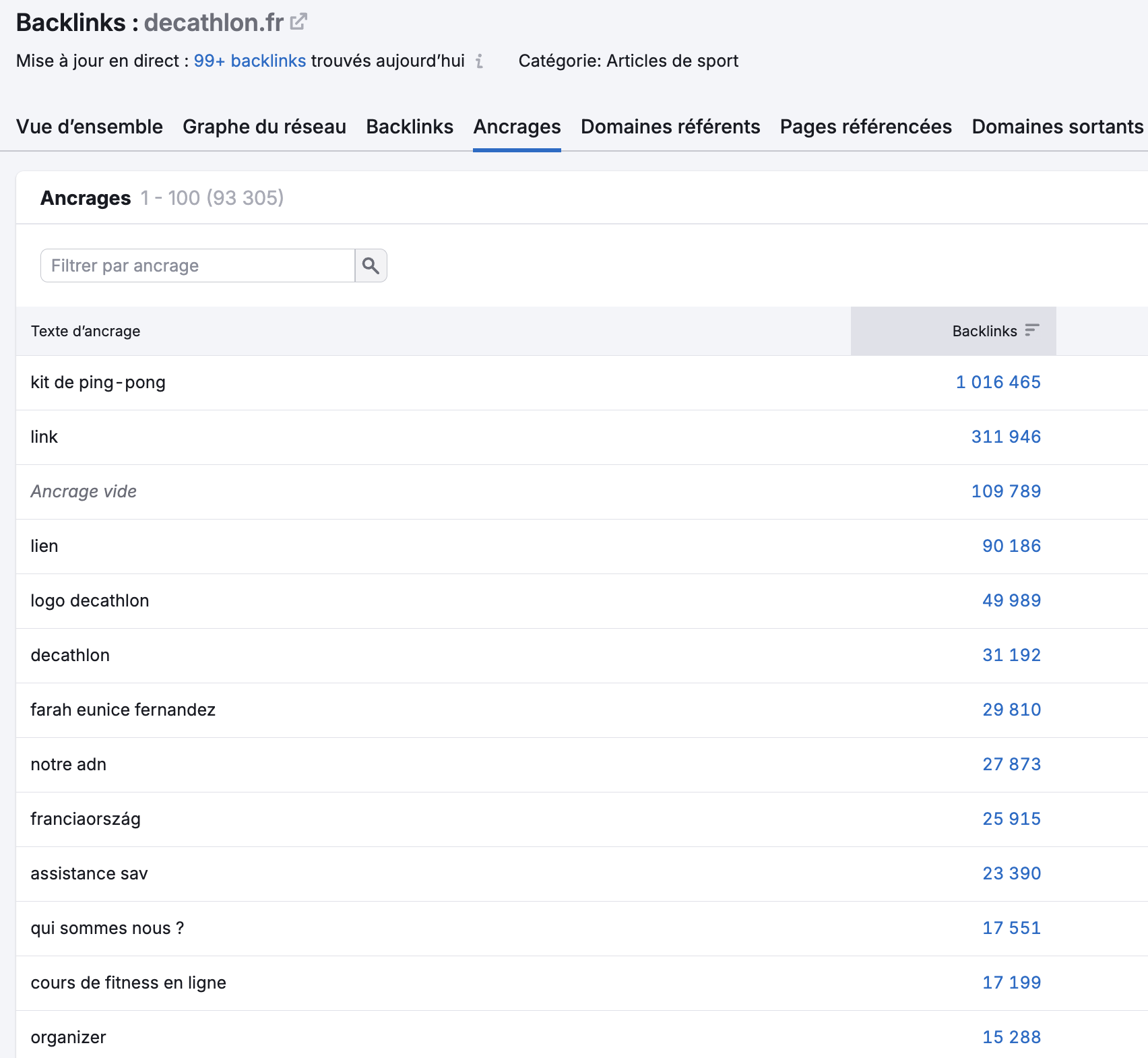Viewport: 1148px width, 1058px height.
Task: Select anchor text 'decathlon'
Action: [x=70, y=655]
